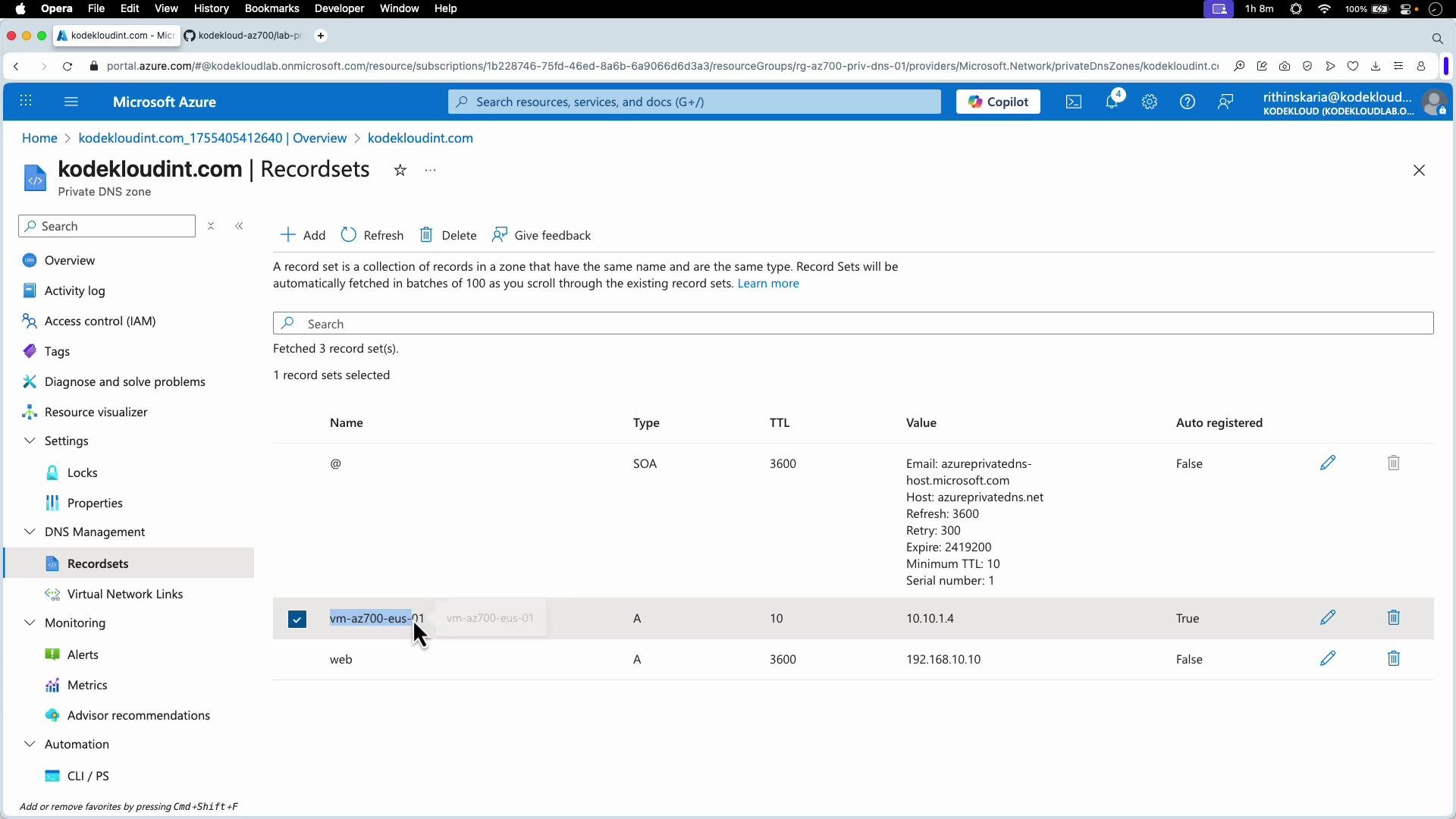Collapse the Automation section
1456x819 pixels.
[x=30, y=744]
